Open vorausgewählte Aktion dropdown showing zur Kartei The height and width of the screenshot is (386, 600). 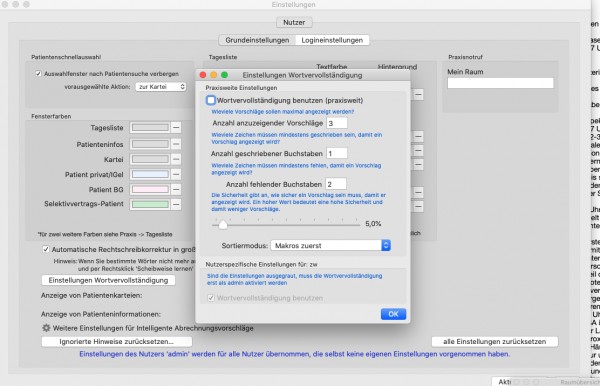tap(161, 87)
